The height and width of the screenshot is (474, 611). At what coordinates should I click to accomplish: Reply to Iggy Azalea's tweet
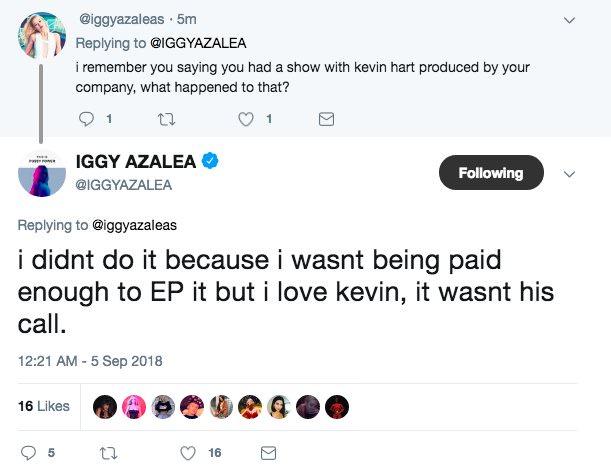28,453
